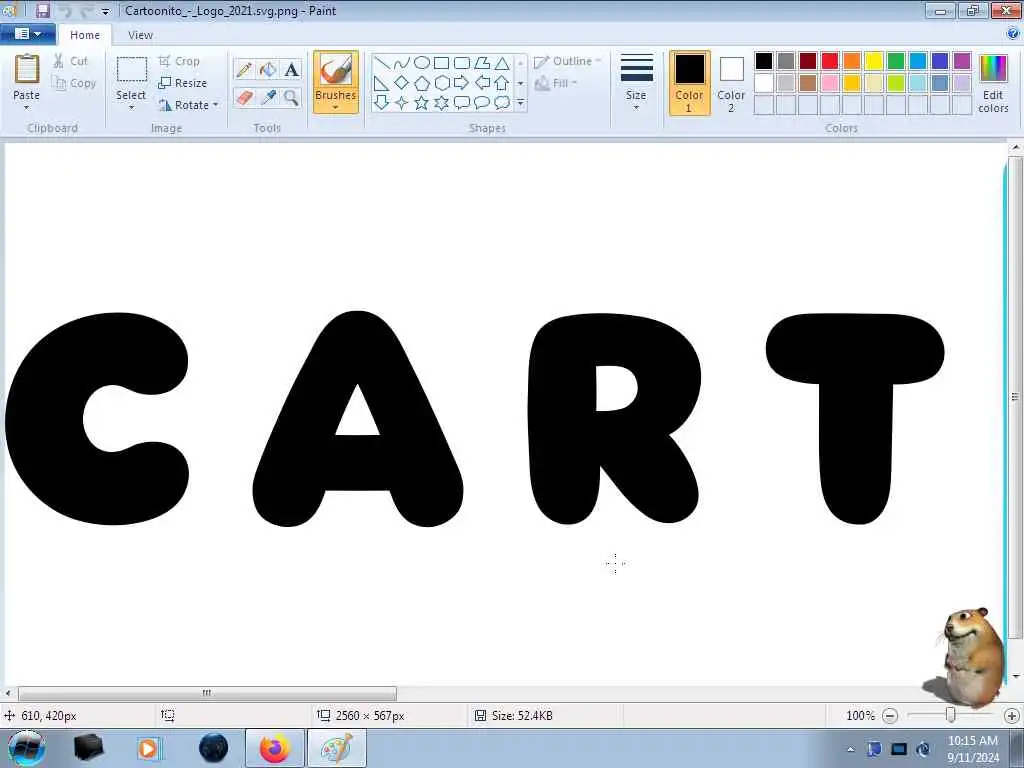
Task: Choose the Five-point star shape
Action: point(422,103)
